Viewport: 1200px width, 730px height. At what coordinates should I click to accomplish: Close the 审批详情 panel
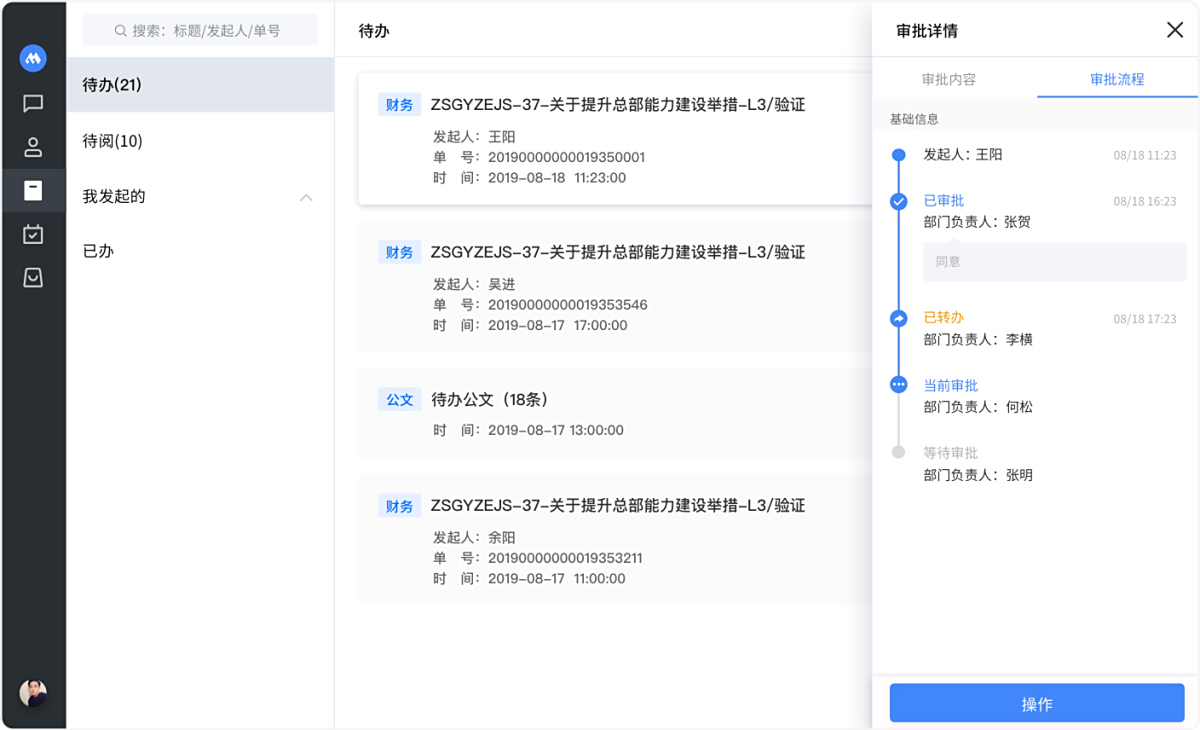1175,30
